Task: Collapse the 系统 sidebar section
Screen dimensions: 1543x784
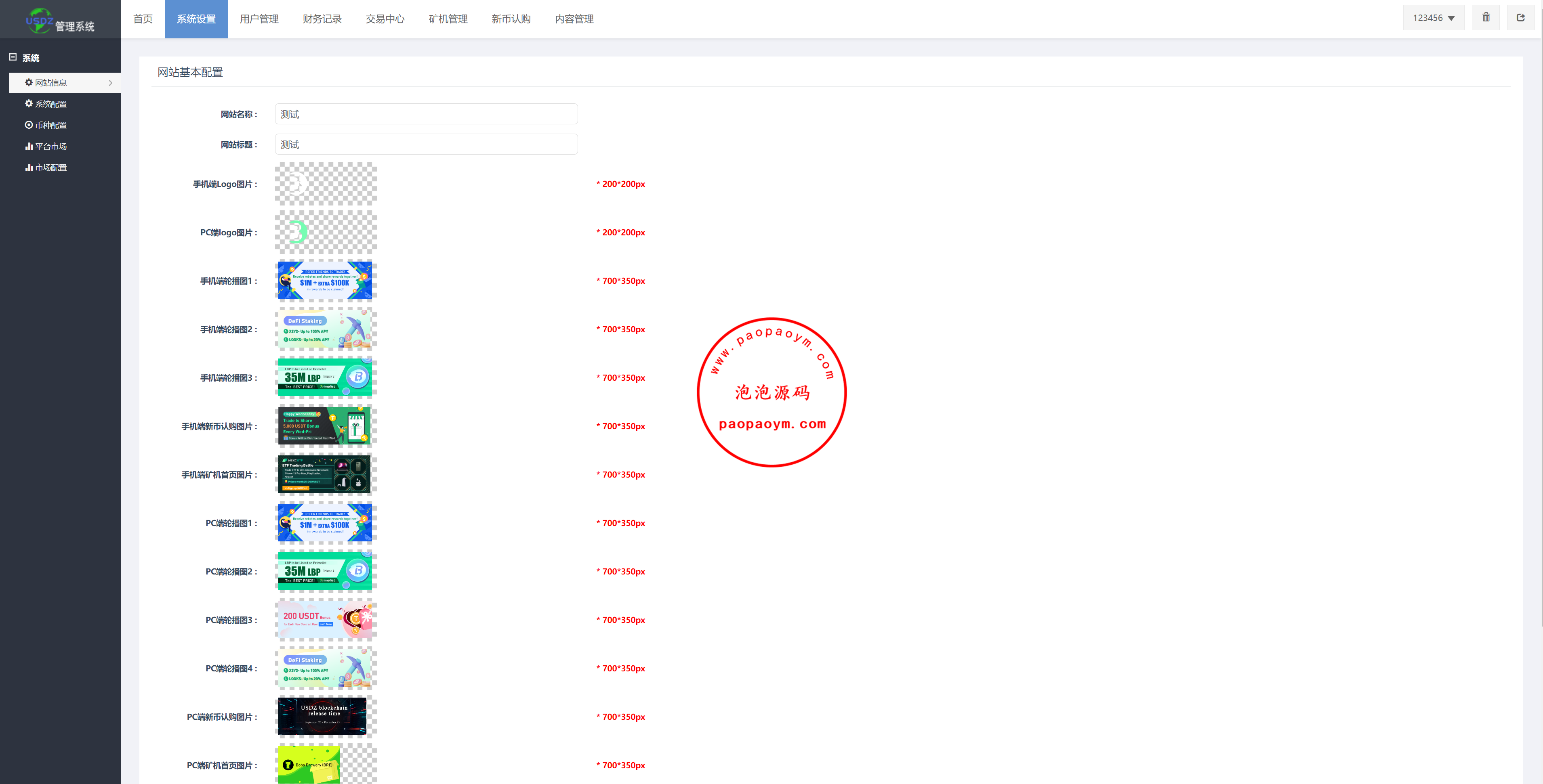Action: (13, 57)
